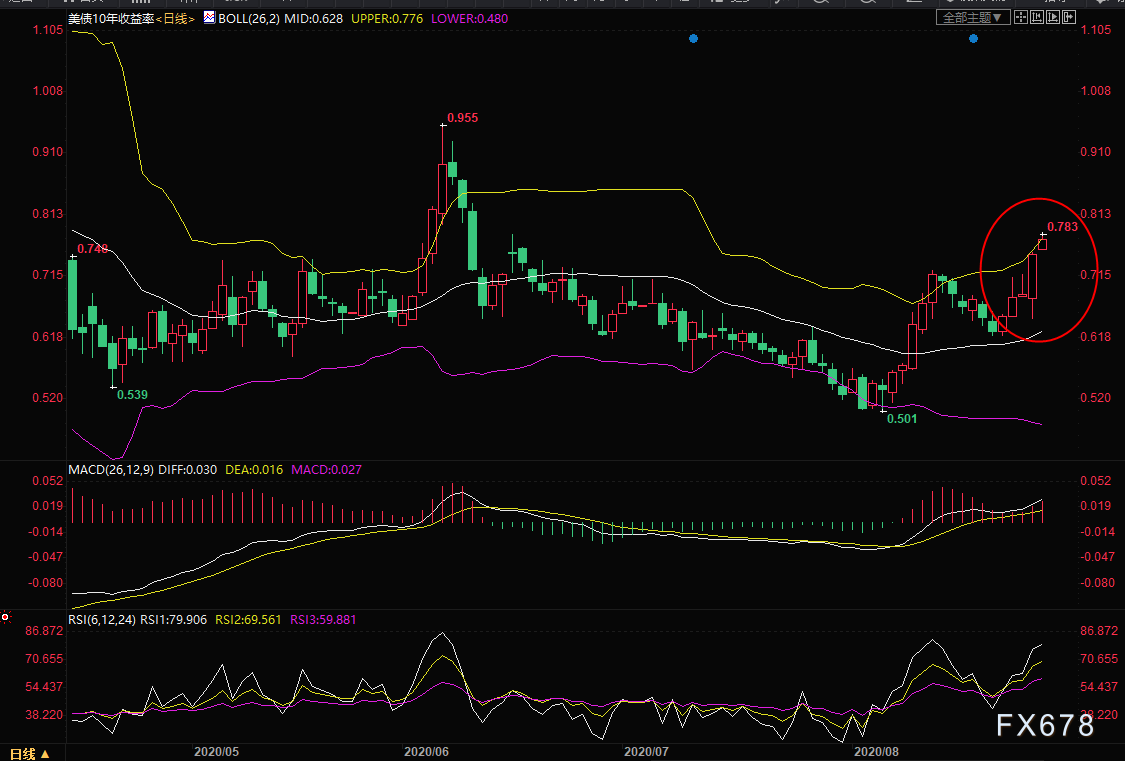Image resolution: width=1125 pixels, height=761 pixels.
Task: Click the 0.955 high price label
Action: point(462,118)
